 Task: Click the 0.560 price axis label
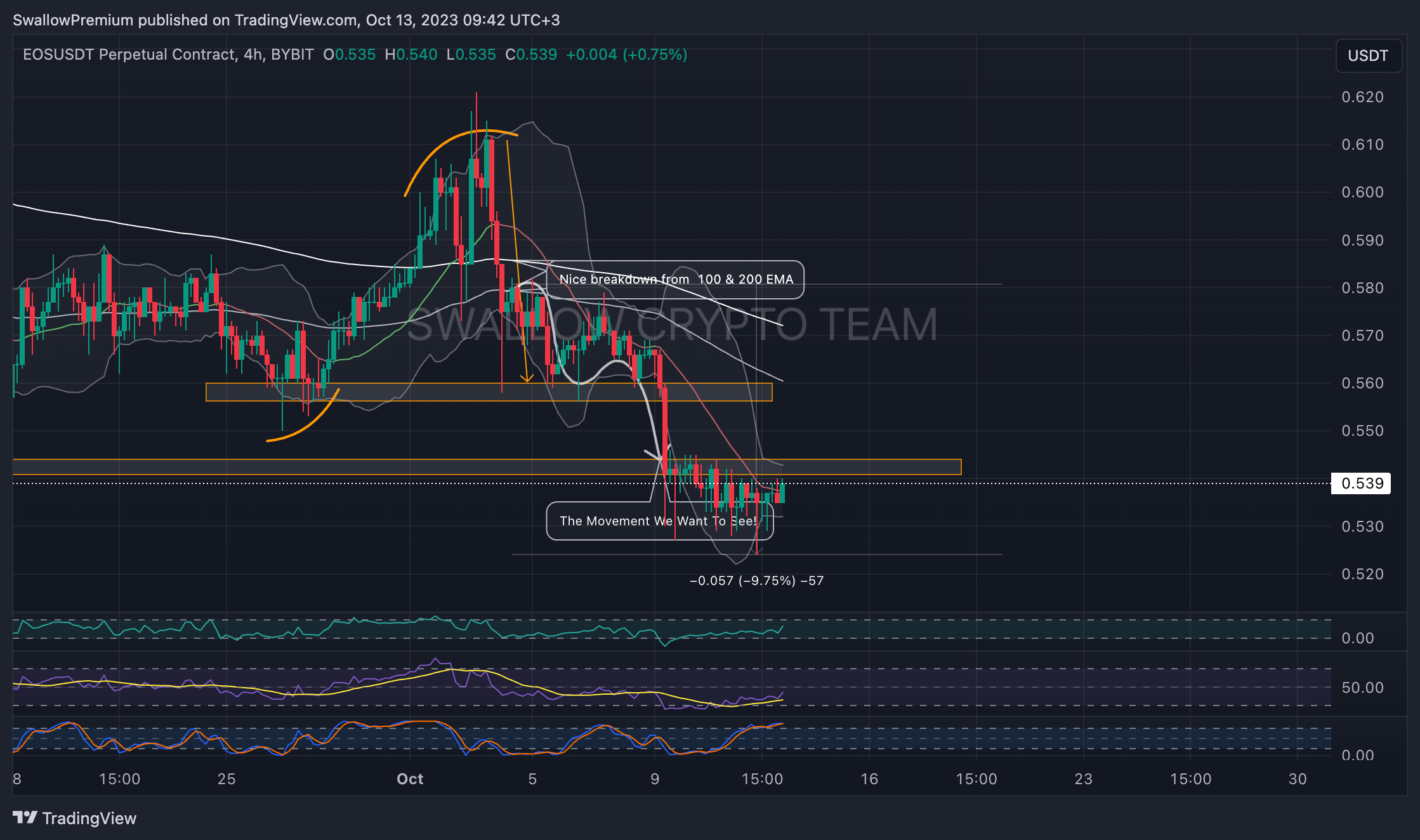[1362, 383]
